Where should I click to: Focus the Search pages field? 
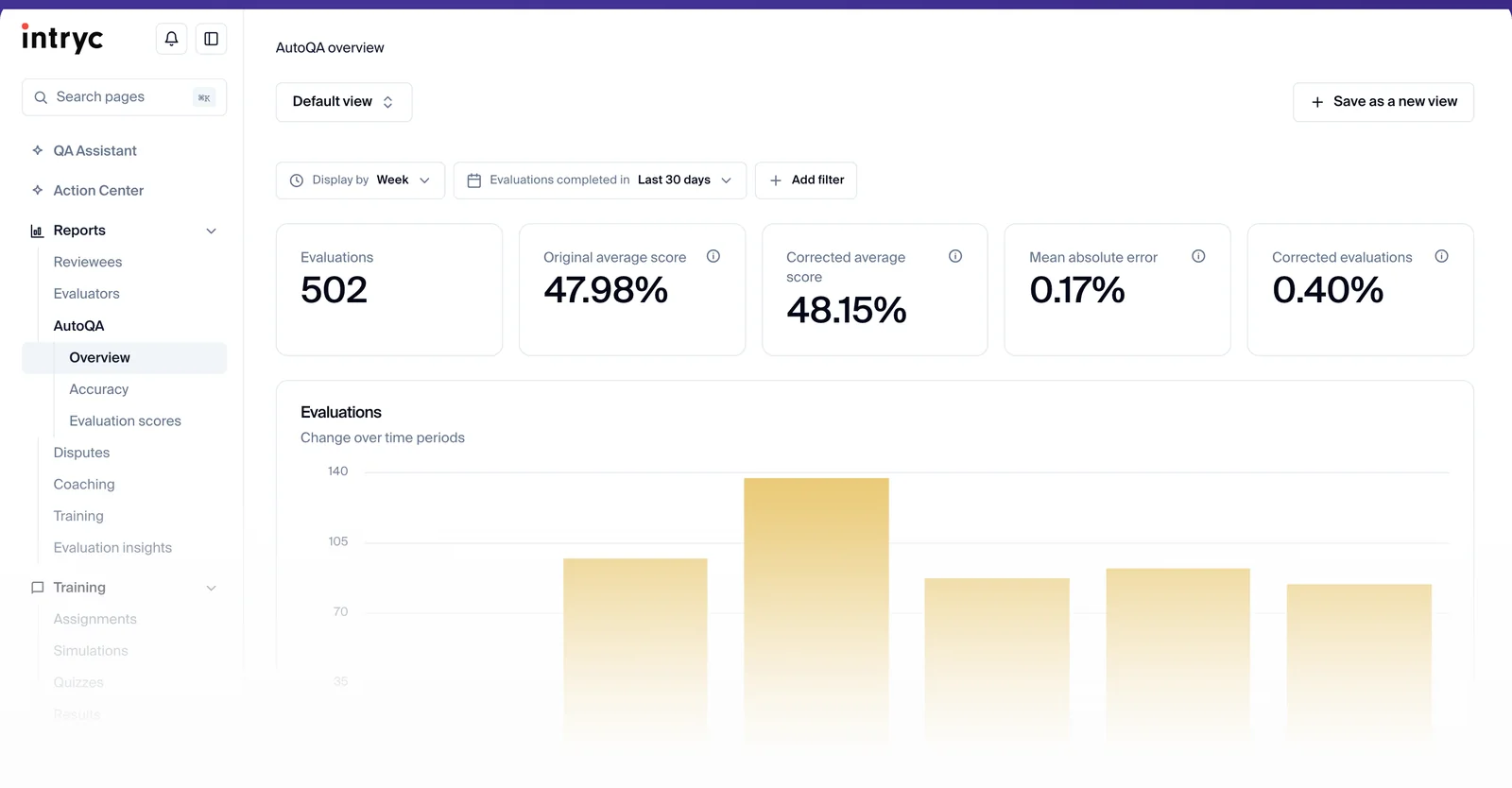pyautogui.click(x=124, y=97)
